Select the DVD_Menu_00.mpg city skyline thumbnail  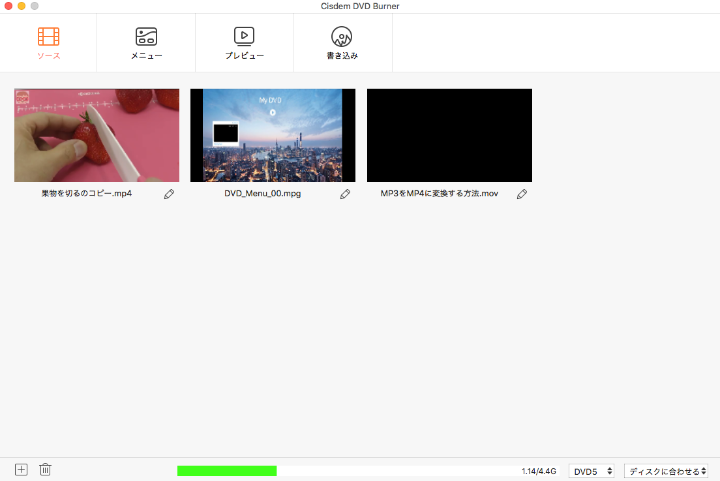point(273,135)
